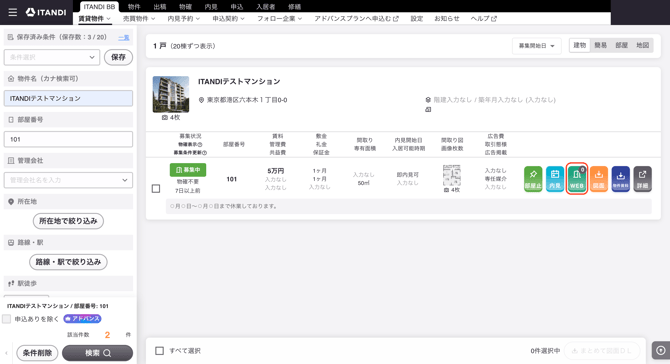Expand the 管理会社 name dropdown
Image resolution: width=670 pixels, height=364 pixels.
[68, 180]
